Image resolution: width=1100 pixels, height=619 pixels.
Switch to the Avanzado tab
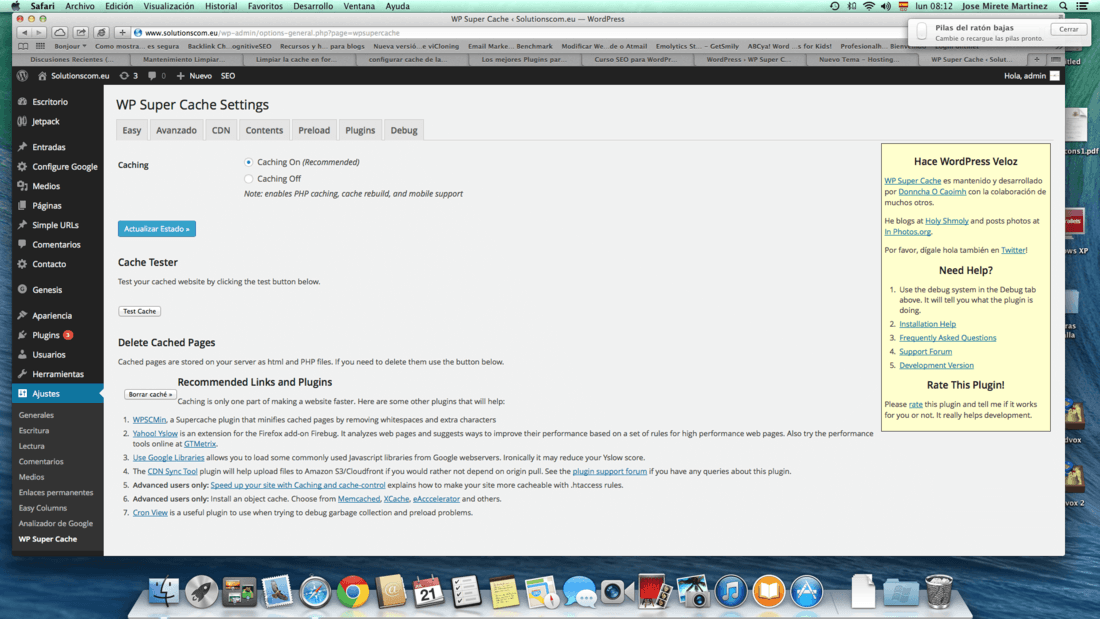coord(176,130)
